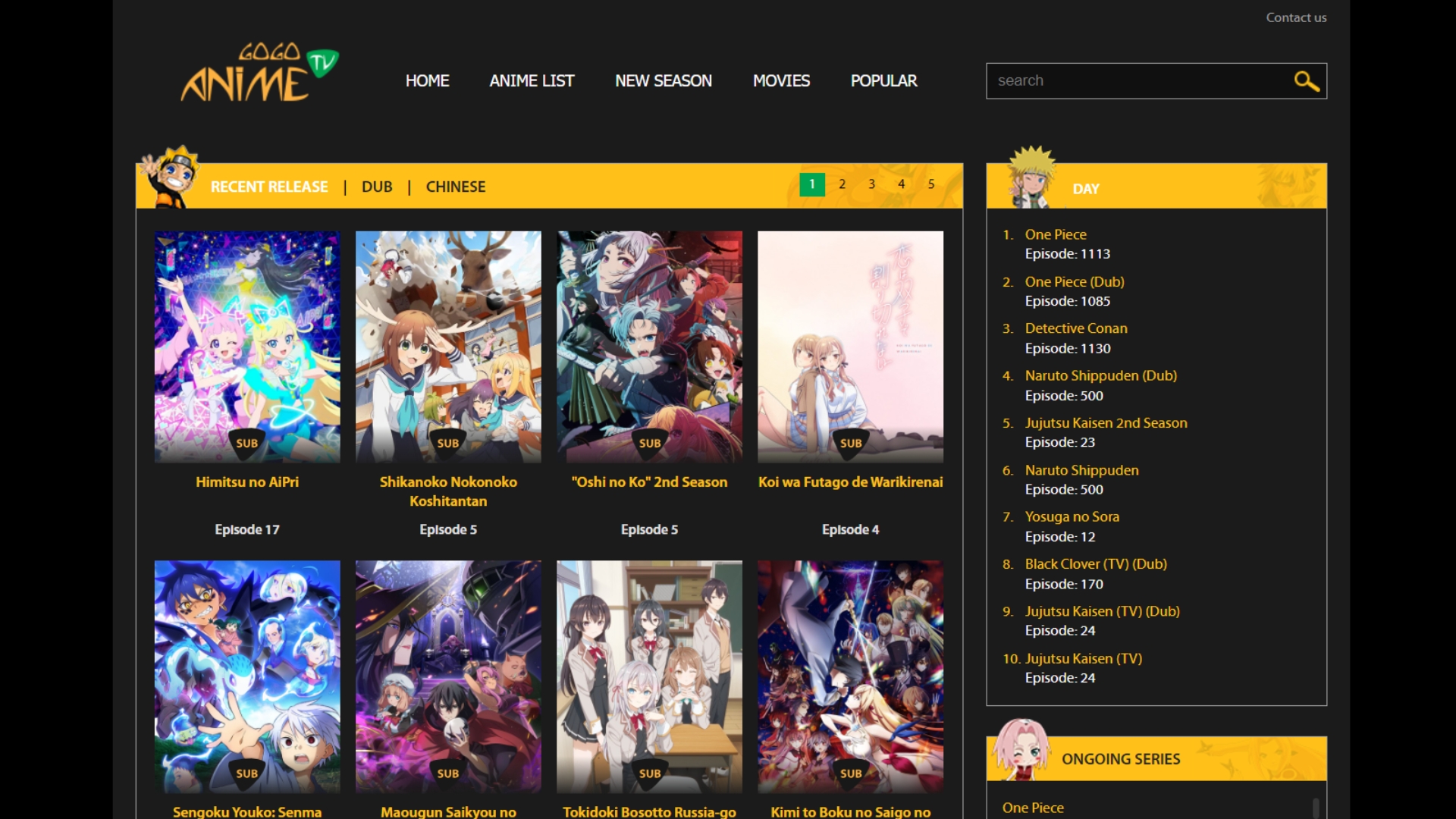
Task: Click the Episode 4 text under Koi wa Futago
Action: pyautogui.click(x=850, y=529)
